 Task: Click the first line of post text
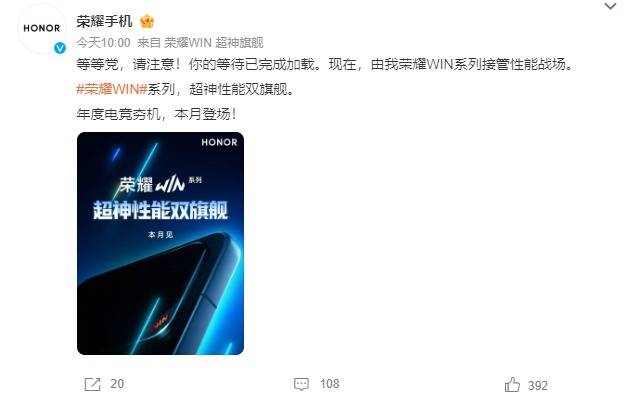point(324,65)
